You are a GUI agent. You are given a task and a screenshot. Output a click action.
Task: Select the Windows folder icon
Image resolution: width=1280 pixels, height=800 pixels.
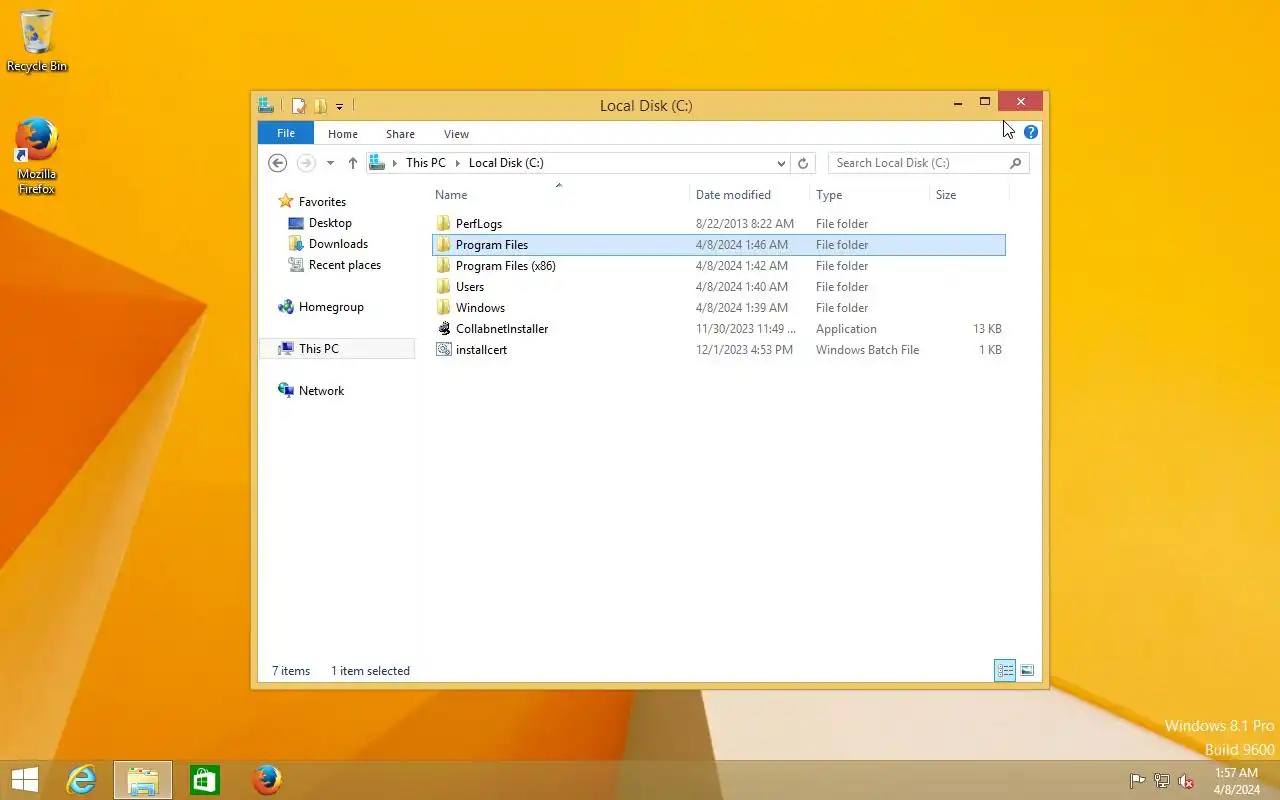[444, 308]
